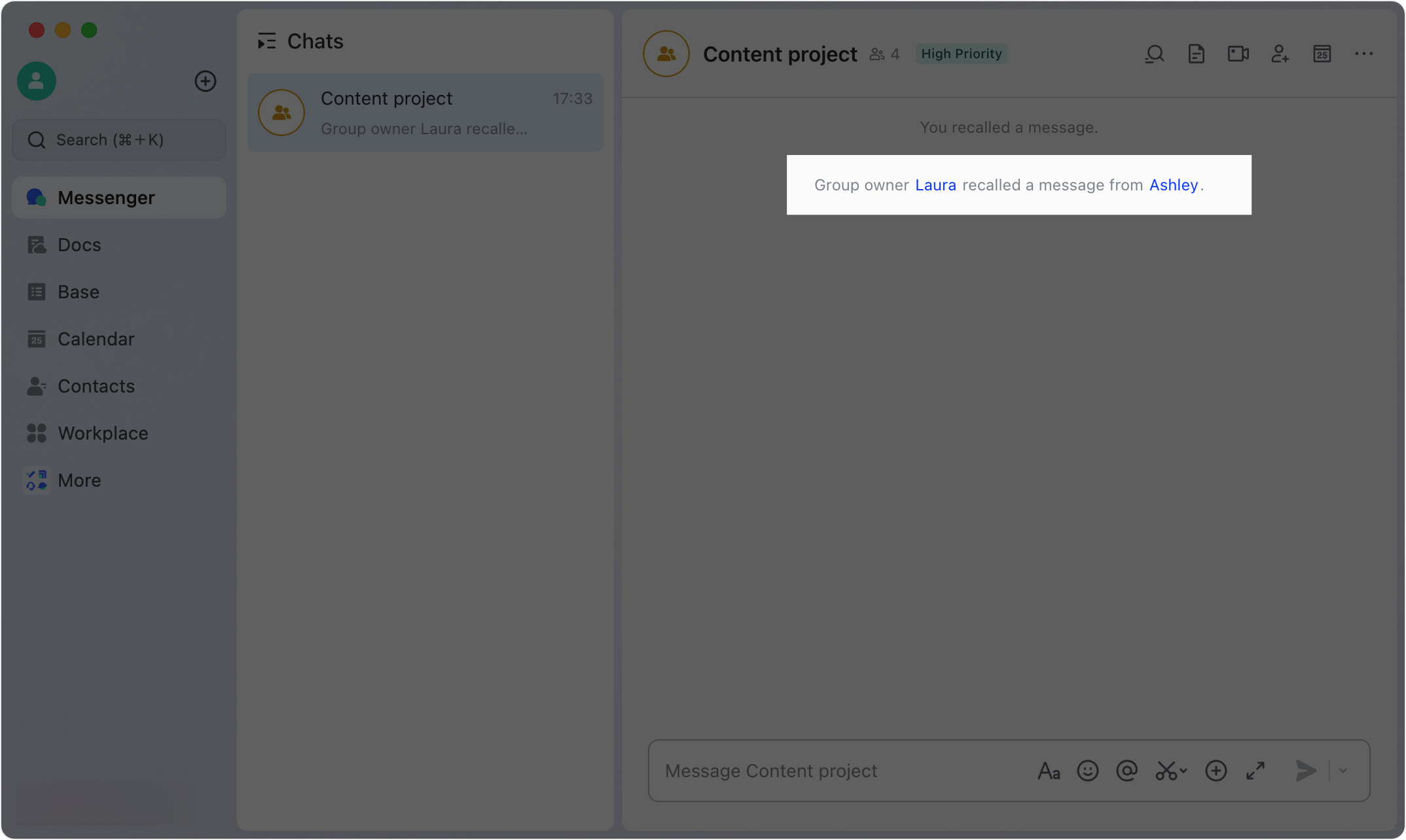Viewport: 1406px width, 840px height.
Task: Toggle text formatting Aa in composer
Action: pos(1049,771)
